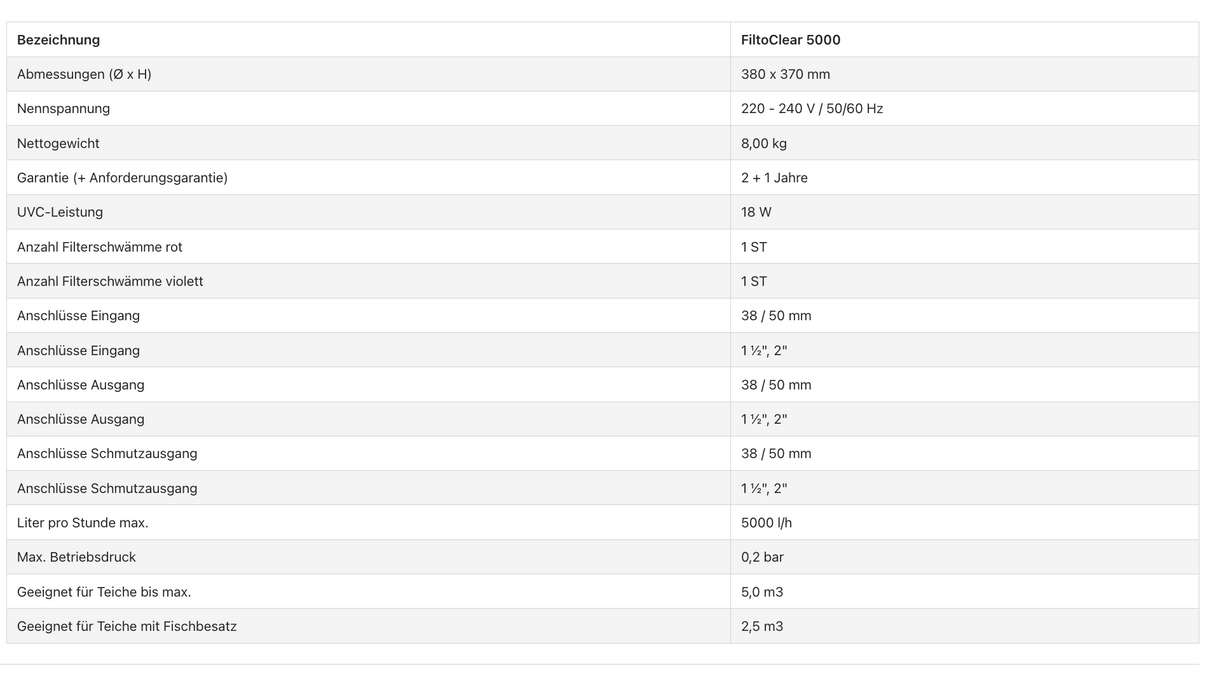The height and width of the screenshot is (676, 1214).
Task: Click the "Anzahl Filterschwämme rot" label
Action: (100, 247)
